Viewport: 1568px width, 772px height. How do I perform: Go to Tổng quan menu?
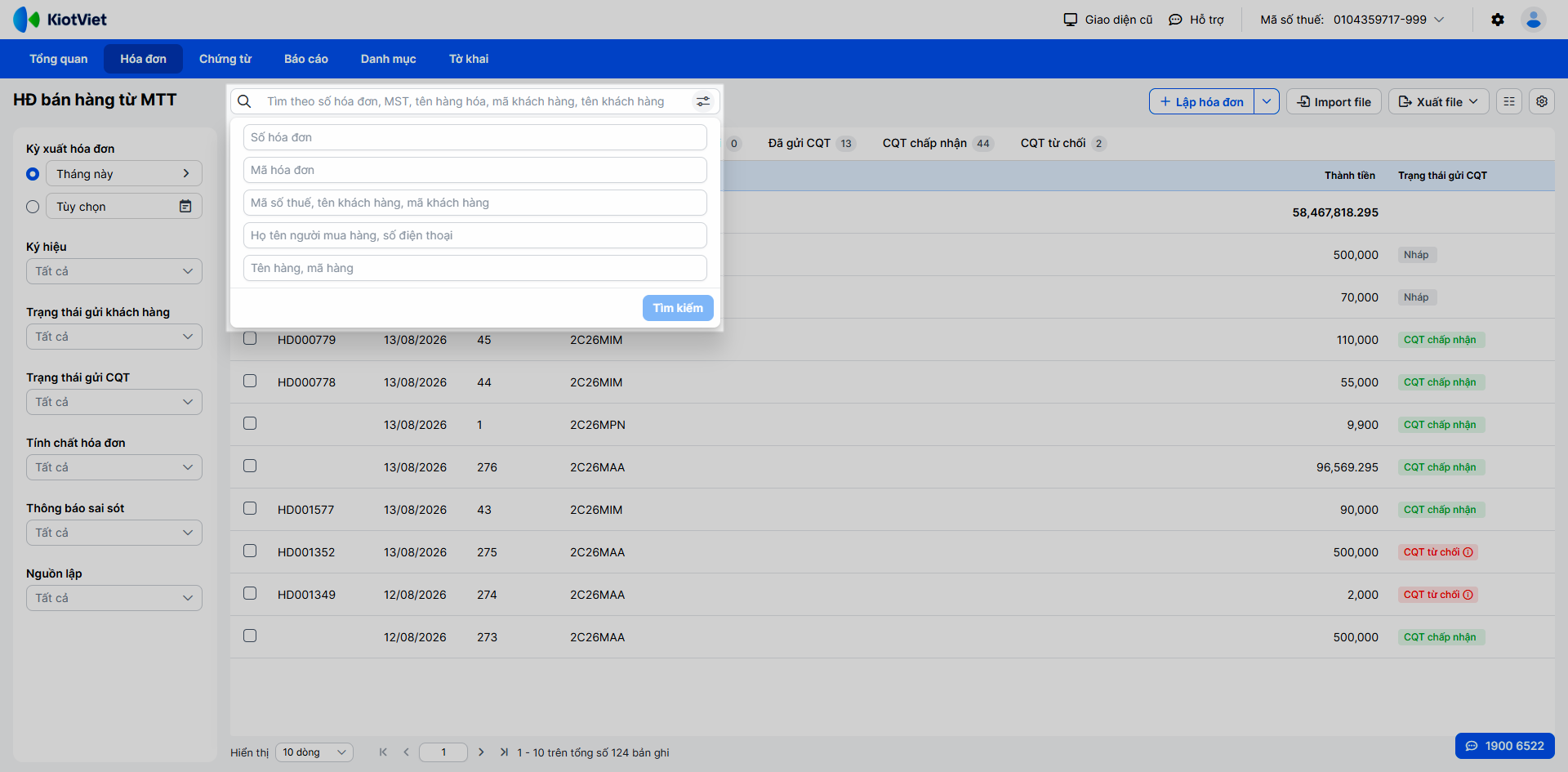[x=59, y=59]
